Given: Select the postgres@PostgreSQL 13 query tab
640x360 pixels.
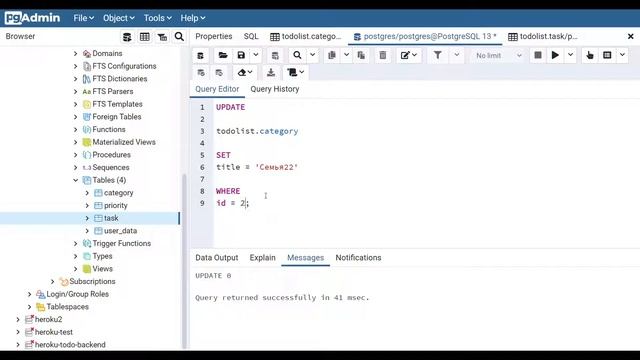Looking at the screenshot, I should 425,36.
